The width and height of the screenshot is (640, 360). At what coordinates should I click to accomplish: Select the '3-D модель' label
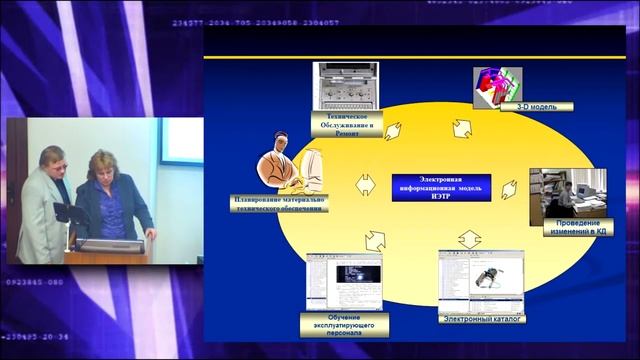pos(537,107)
